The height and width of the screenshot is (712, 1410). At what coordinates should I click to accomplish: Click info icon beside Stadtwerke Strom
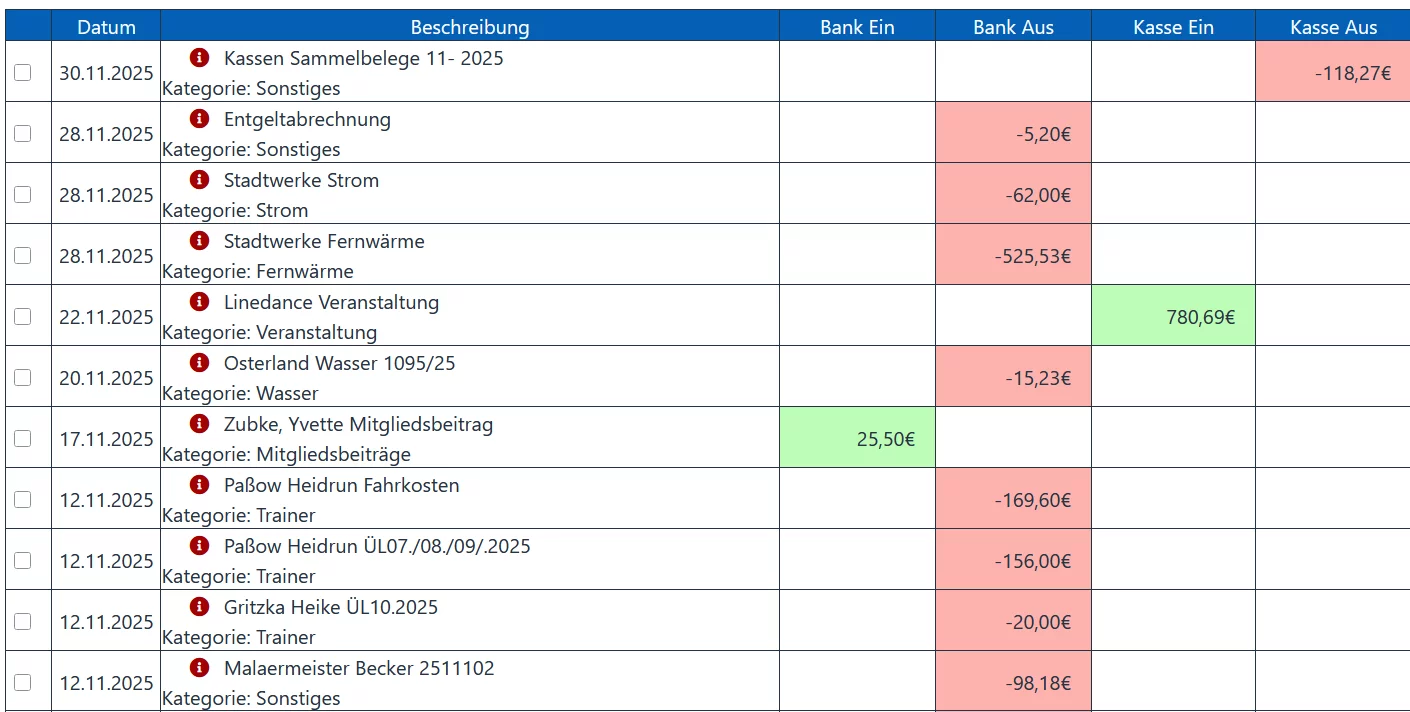(x=200, y=180)
